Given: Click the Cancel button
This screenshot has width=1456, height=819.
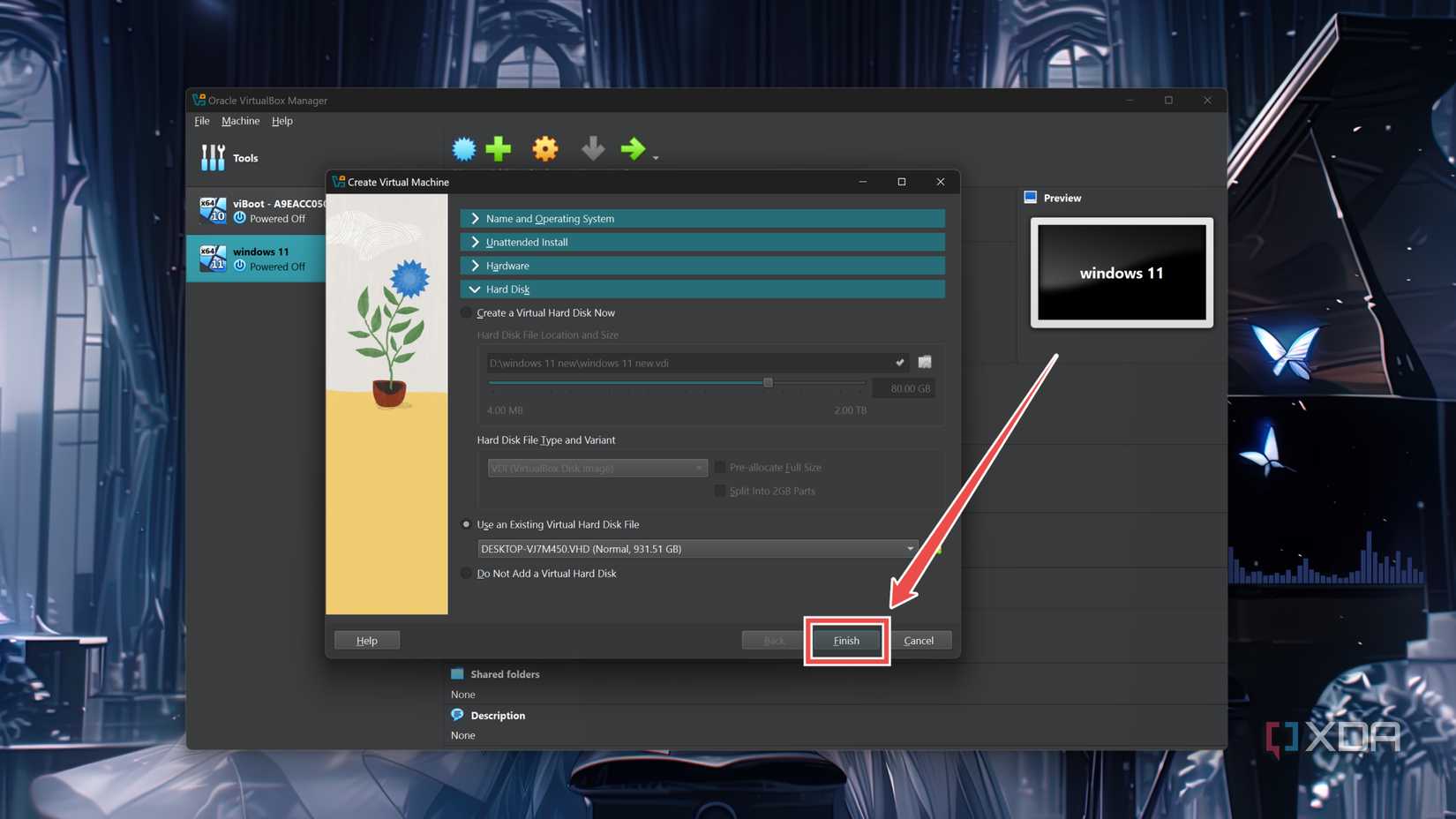Looking at the screenshot, I should pos(918,641).
